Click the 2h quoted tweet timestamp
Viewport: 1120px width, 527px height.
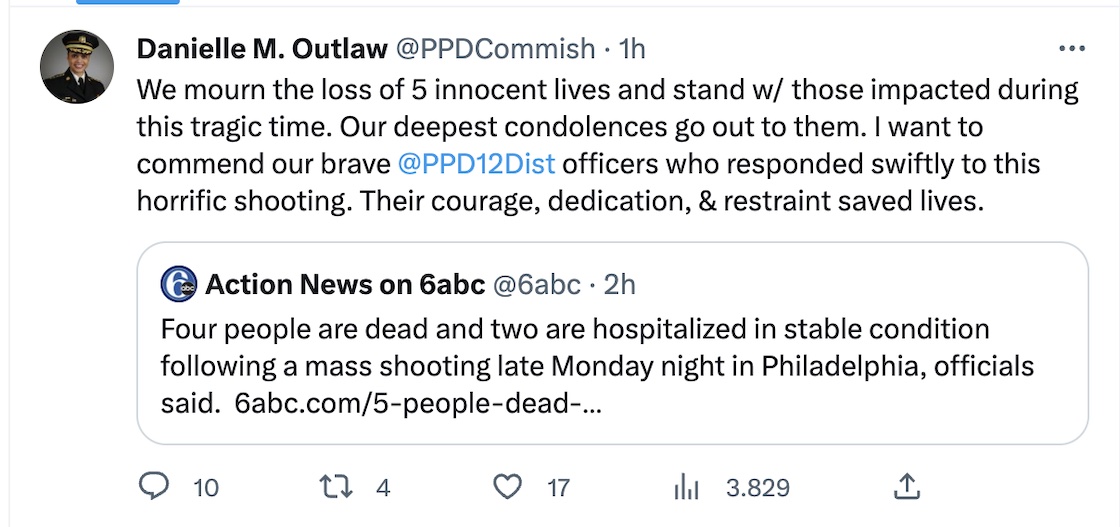(620, 285)
